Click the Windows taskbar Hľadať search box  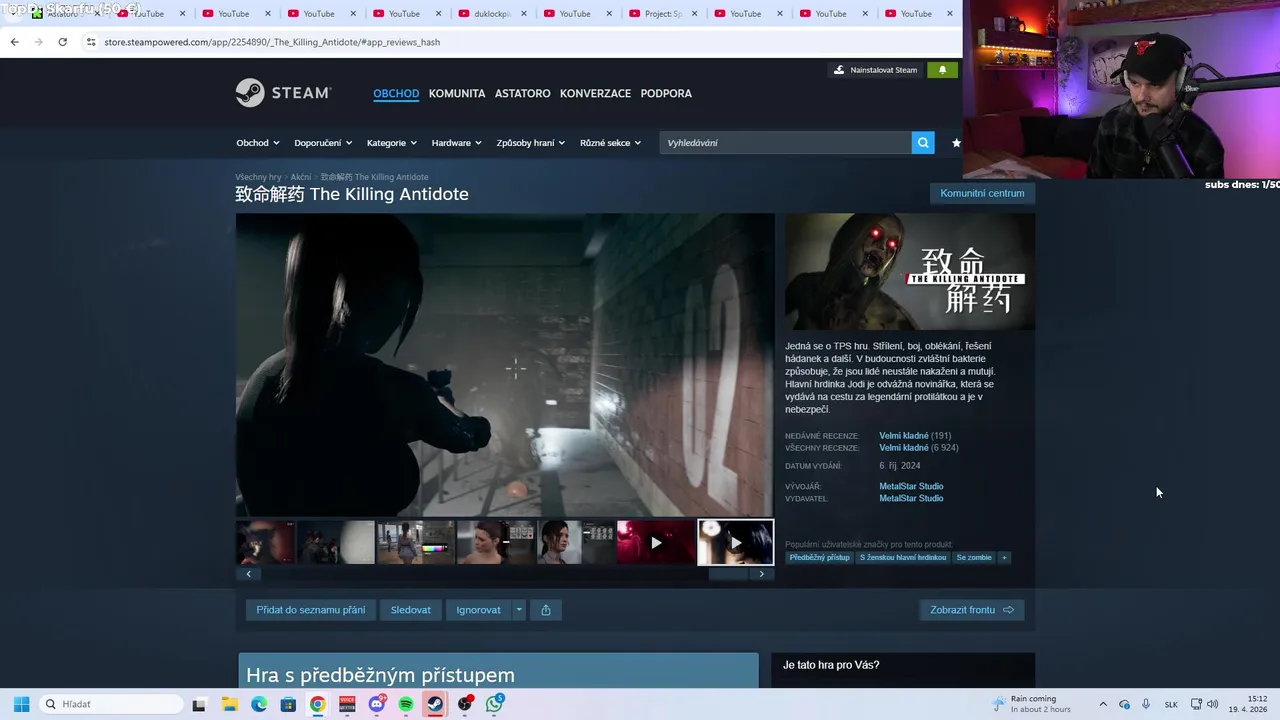click(x=111, y=704)
